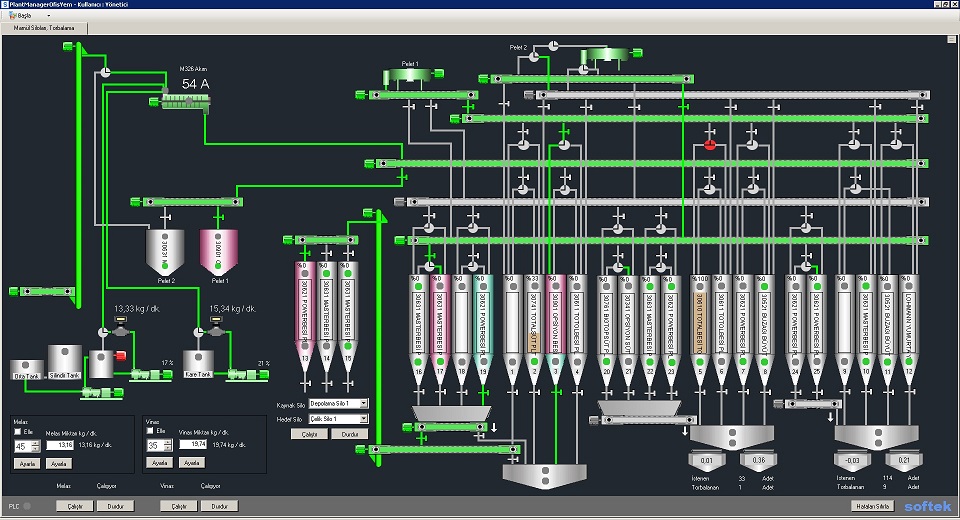Select the Pelet 2 pellet press icon
This screenshot has width=960, height=520.
tap(605, 56)
